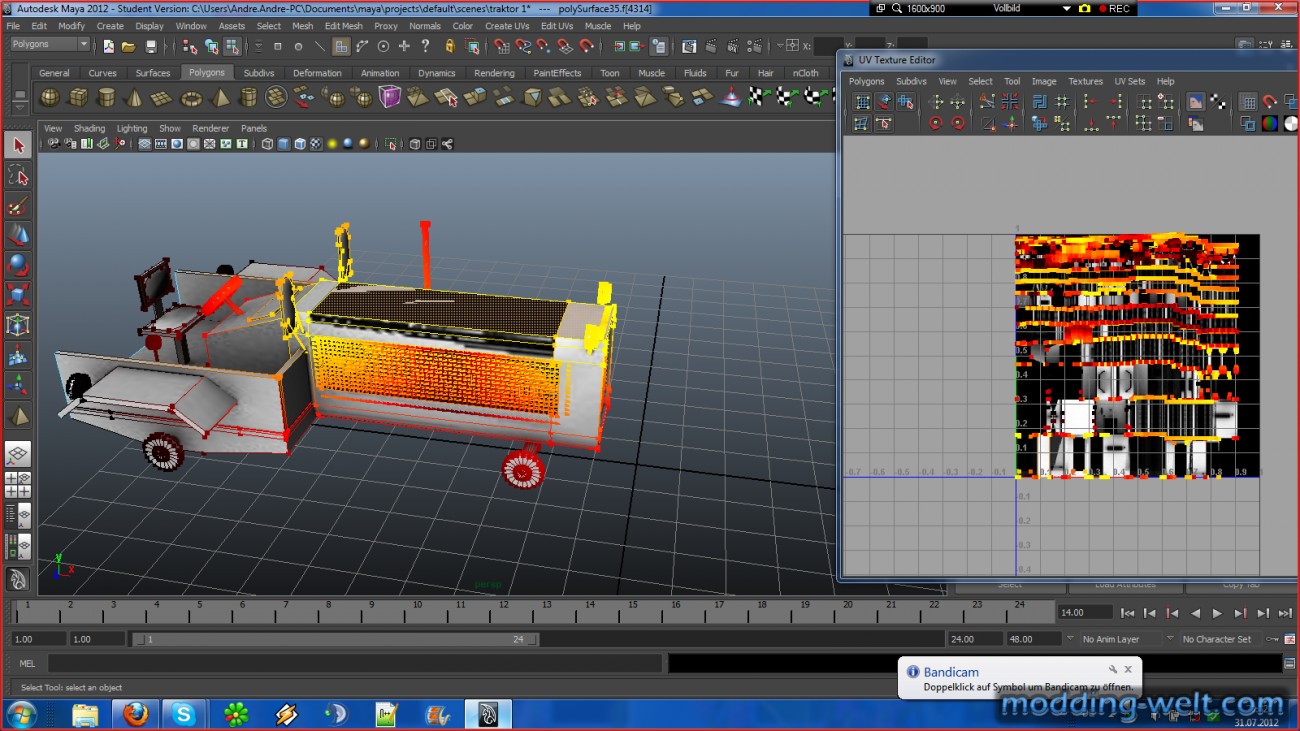This screenshot has height=731, width=1300.
Task: Play animation backwards
Action: click(1195, 613)
